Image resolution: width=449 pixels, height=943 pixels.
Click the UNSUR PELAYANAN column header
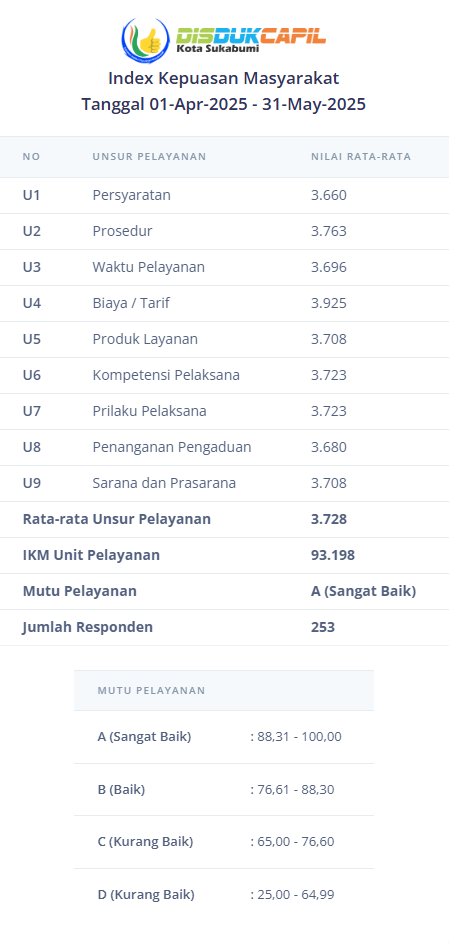tap(149, 156)
